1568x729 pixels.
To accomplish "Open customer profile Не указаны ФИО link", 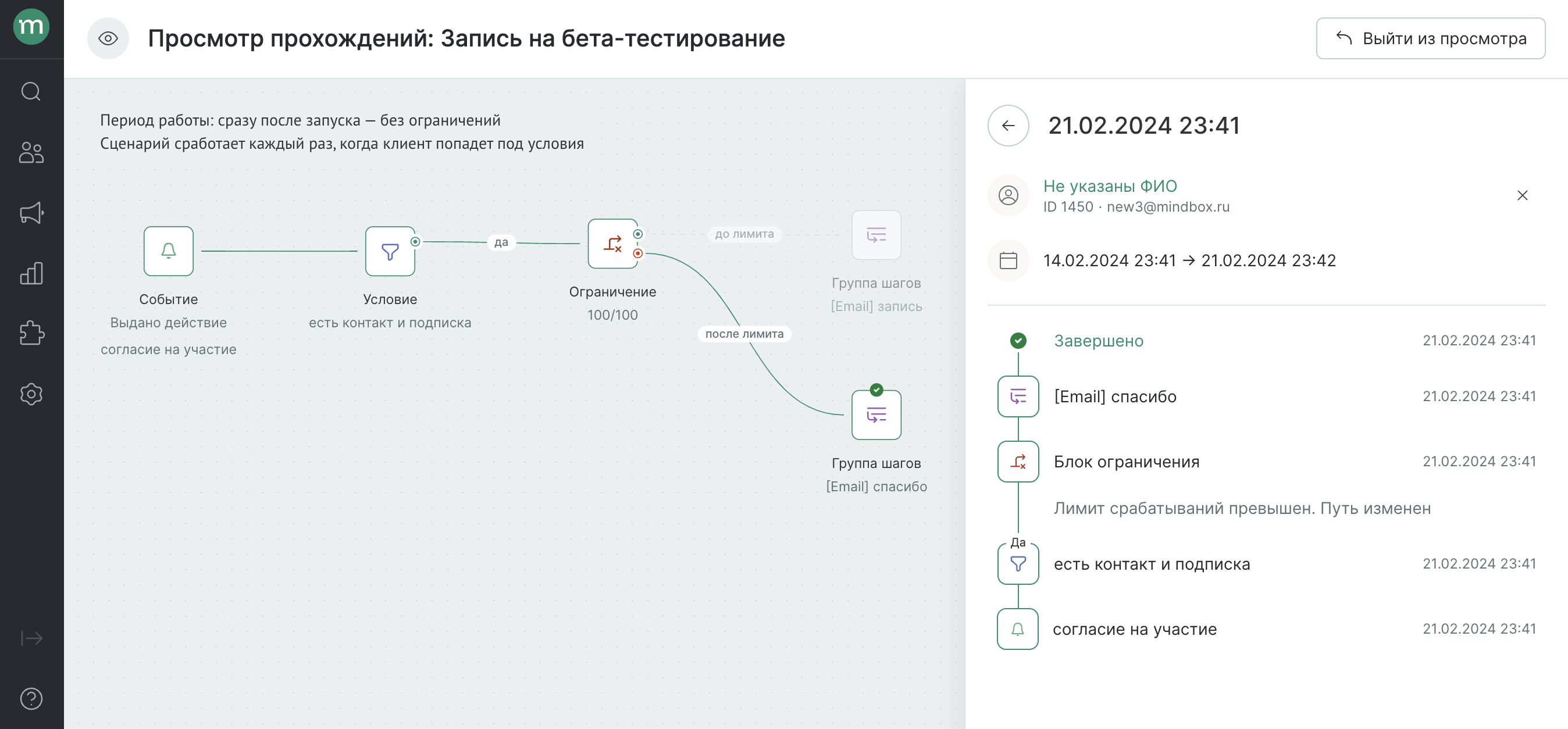I will tap(1110, 185).
